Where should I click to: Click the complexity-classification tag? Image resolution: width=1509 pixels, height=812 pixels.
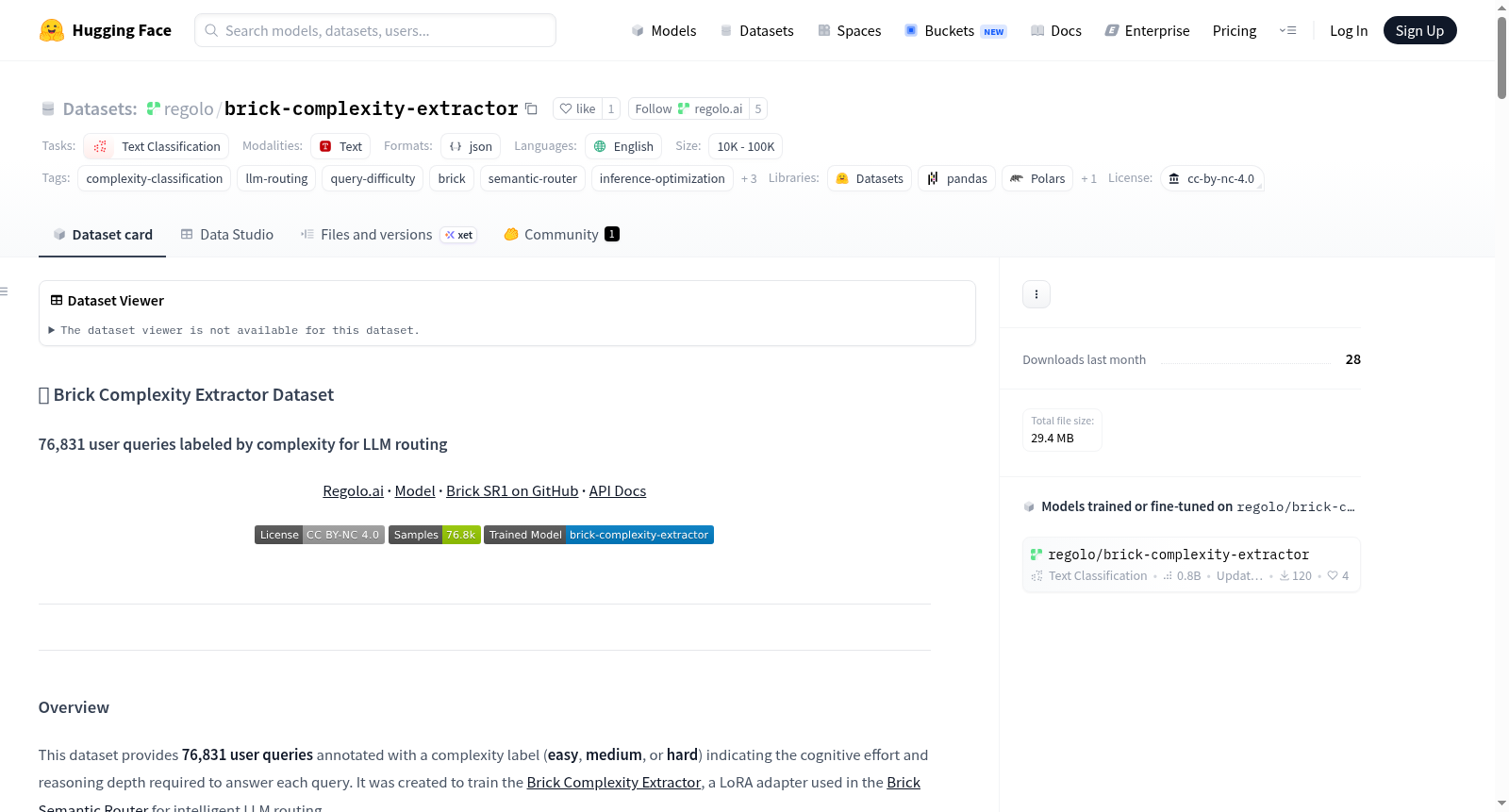point(155,178)
